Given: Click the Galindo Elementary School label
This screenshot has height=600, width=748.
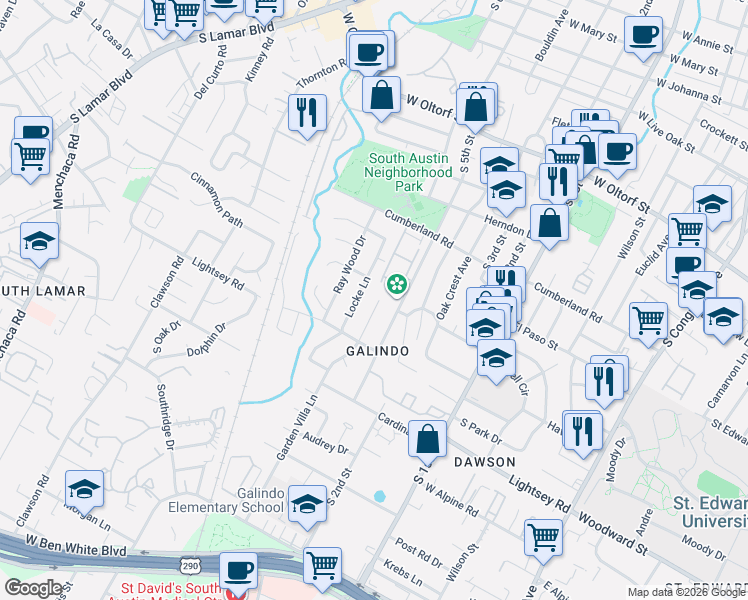Looking at the screenshot, I should click(226, 500).
